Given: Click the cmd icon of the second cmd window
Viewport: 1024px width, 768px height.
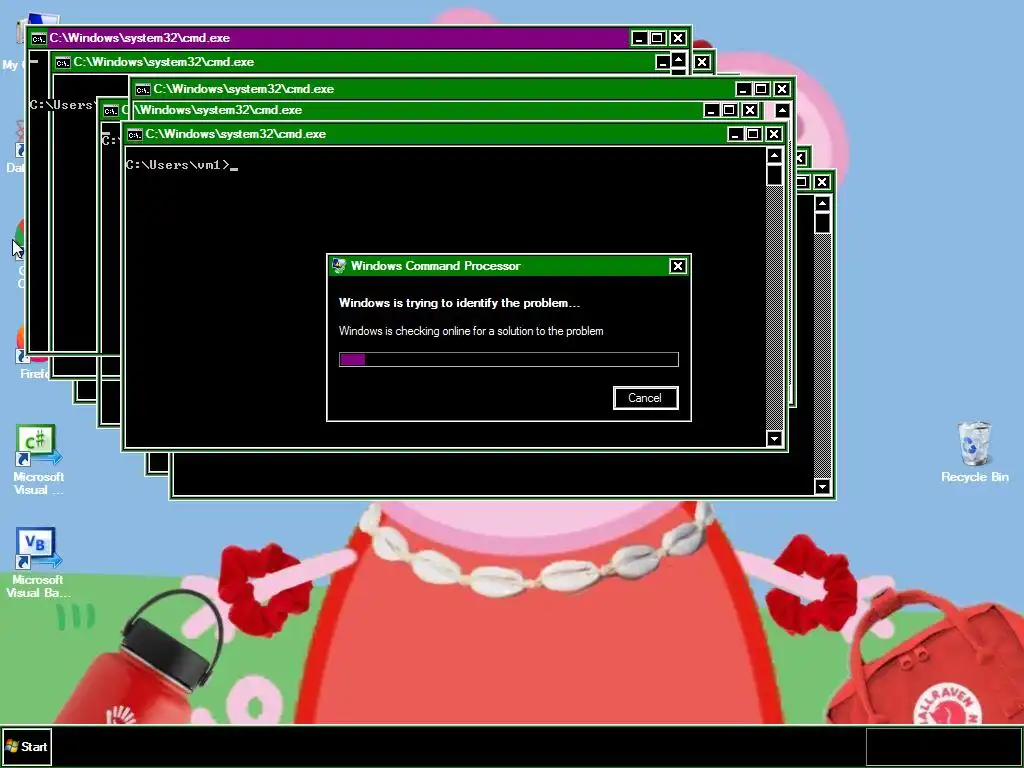Looking at the screenshot, I should [63, 63].
